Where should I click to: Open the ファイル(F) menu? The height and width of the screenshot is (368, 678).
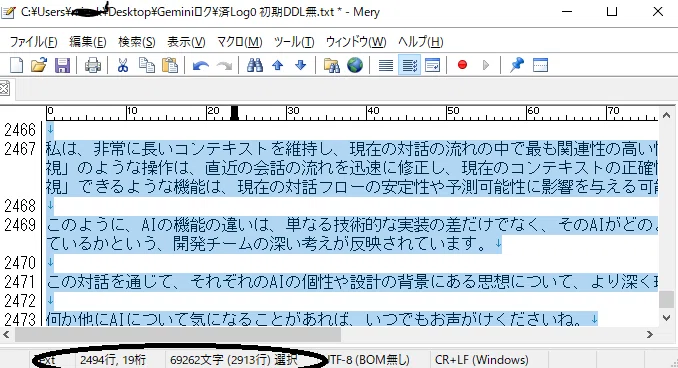click(33, 42)
